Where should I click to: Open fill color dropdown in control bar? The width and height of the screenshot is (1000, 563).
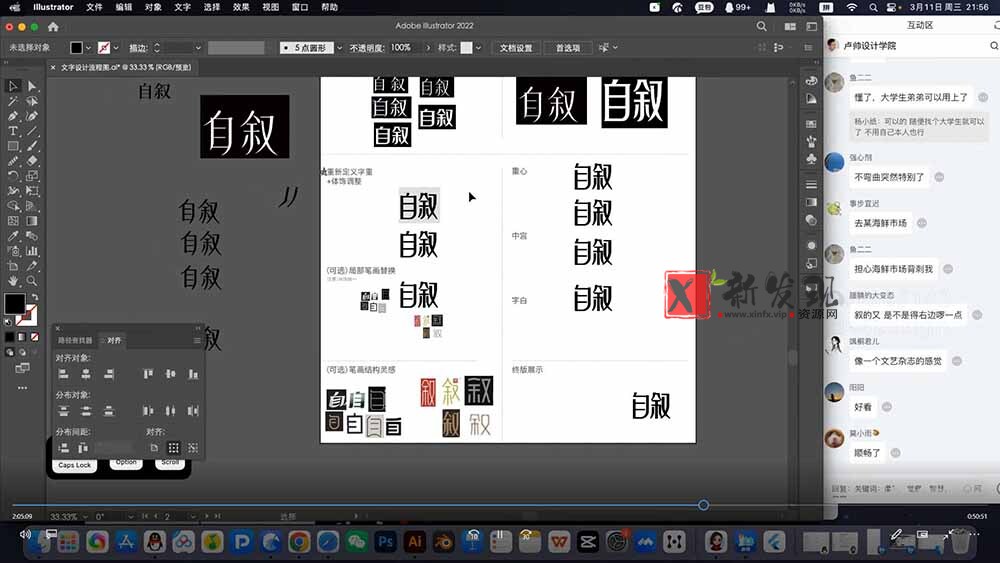[x=88, y=48]
